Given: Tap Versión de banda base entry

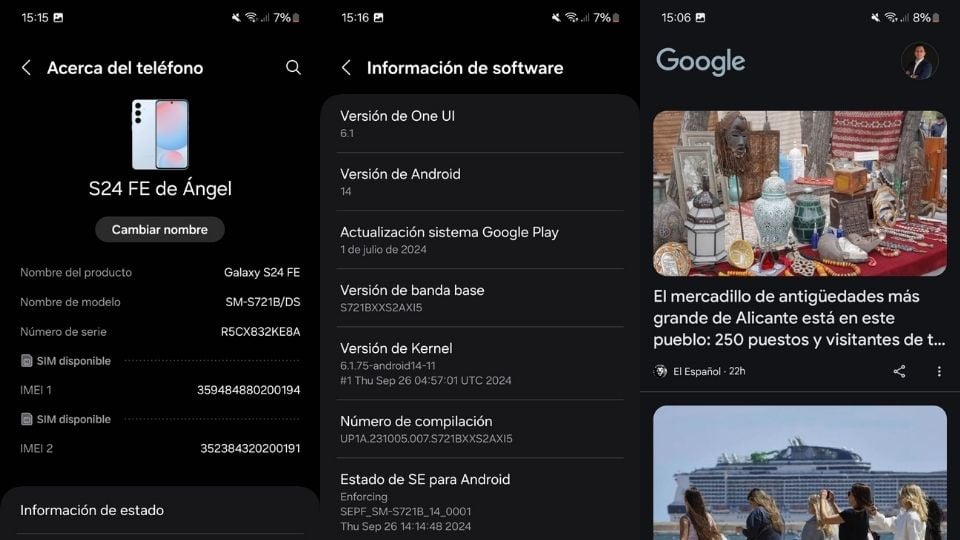Looking at the screenshot, I should (x=480, y=298).
